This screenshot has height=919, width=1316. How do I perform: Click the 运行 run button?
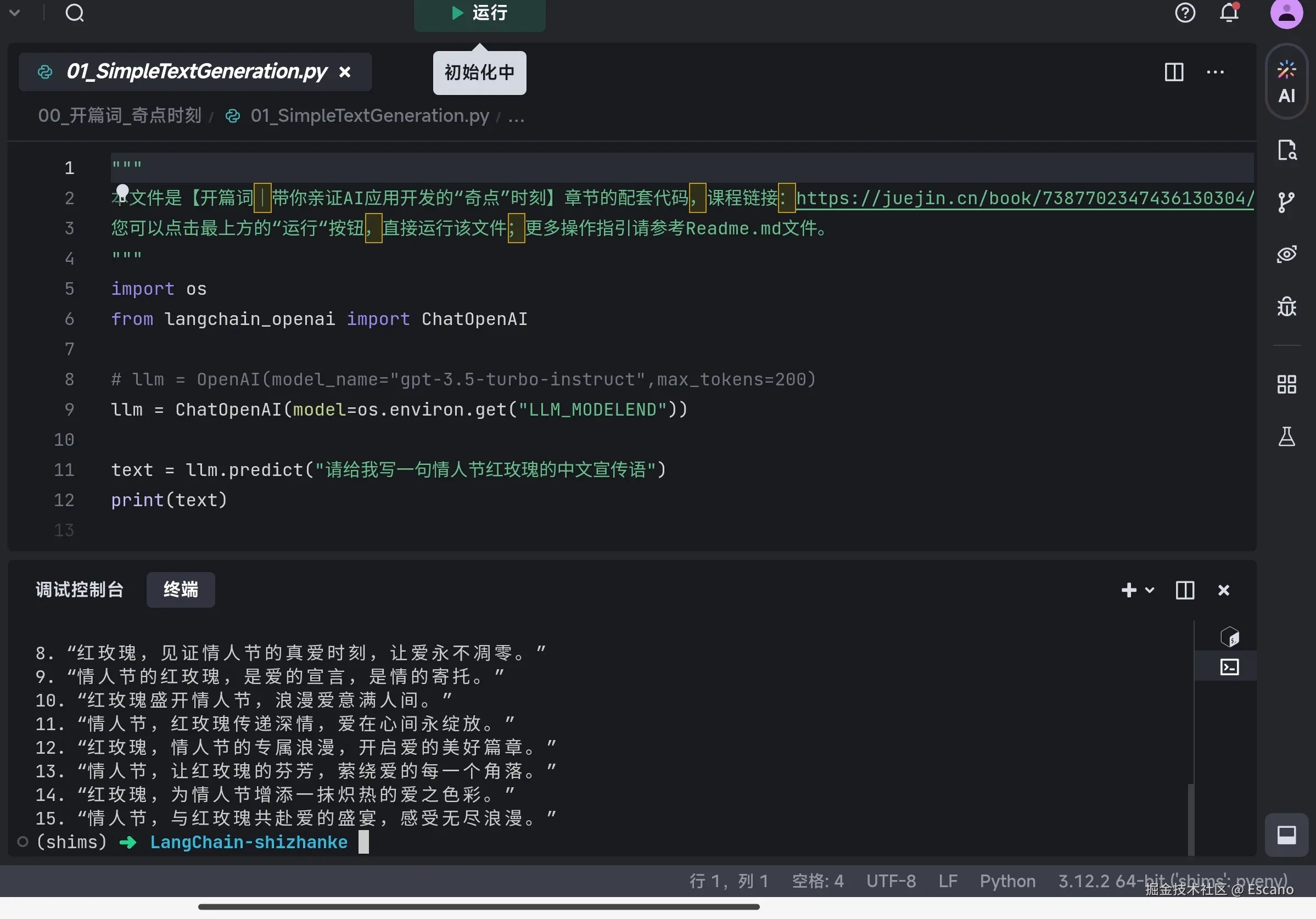click(479, 14)
